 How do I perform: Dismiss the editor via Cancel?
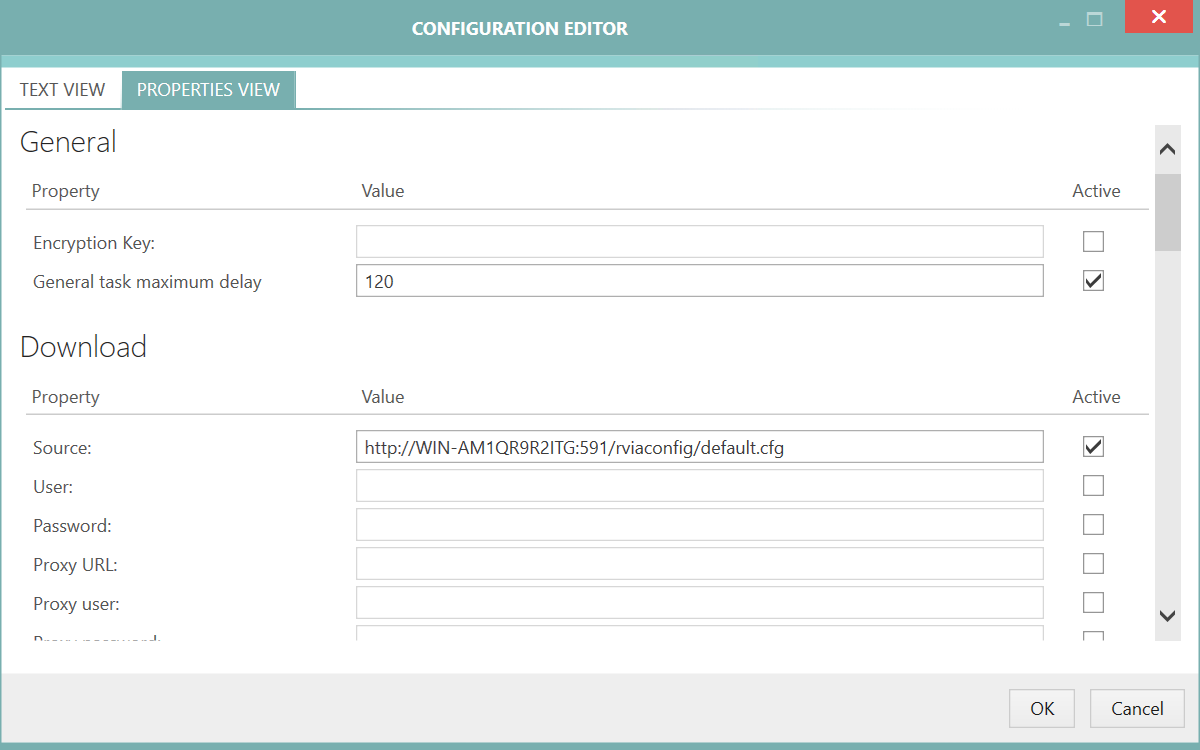click(x=1137, y=708)
